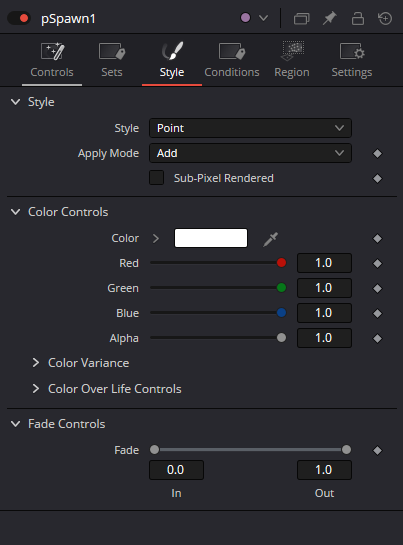Viewport: 403px width, 545px height.
Task: Click the Alpha keyframe diamond
Action: pos(377,339)
